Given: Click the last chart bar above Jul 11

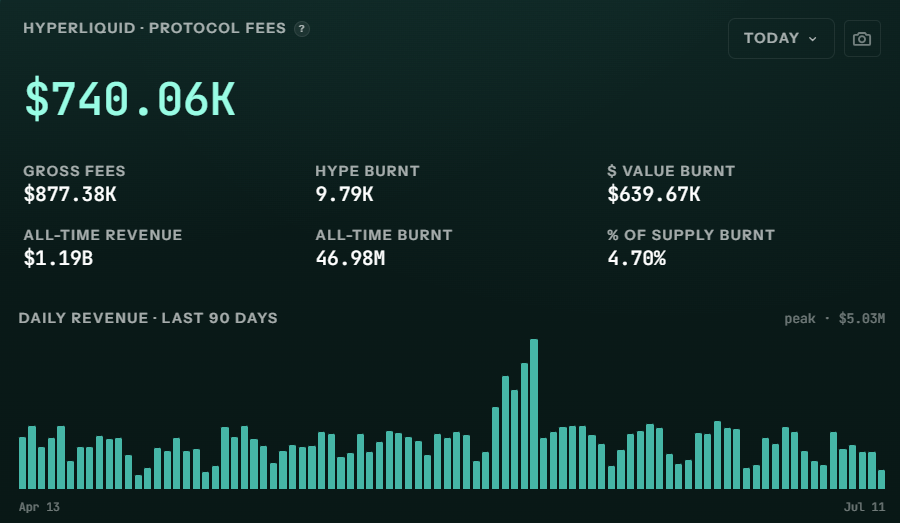Looking at the screenshot, I should point(882,479).
